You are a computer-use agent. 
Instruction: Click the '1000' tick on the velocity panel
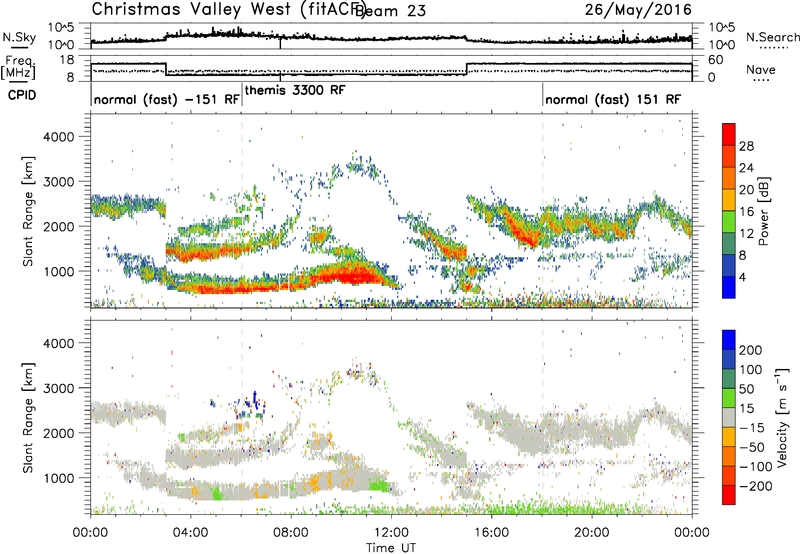[x=58, y=478]
